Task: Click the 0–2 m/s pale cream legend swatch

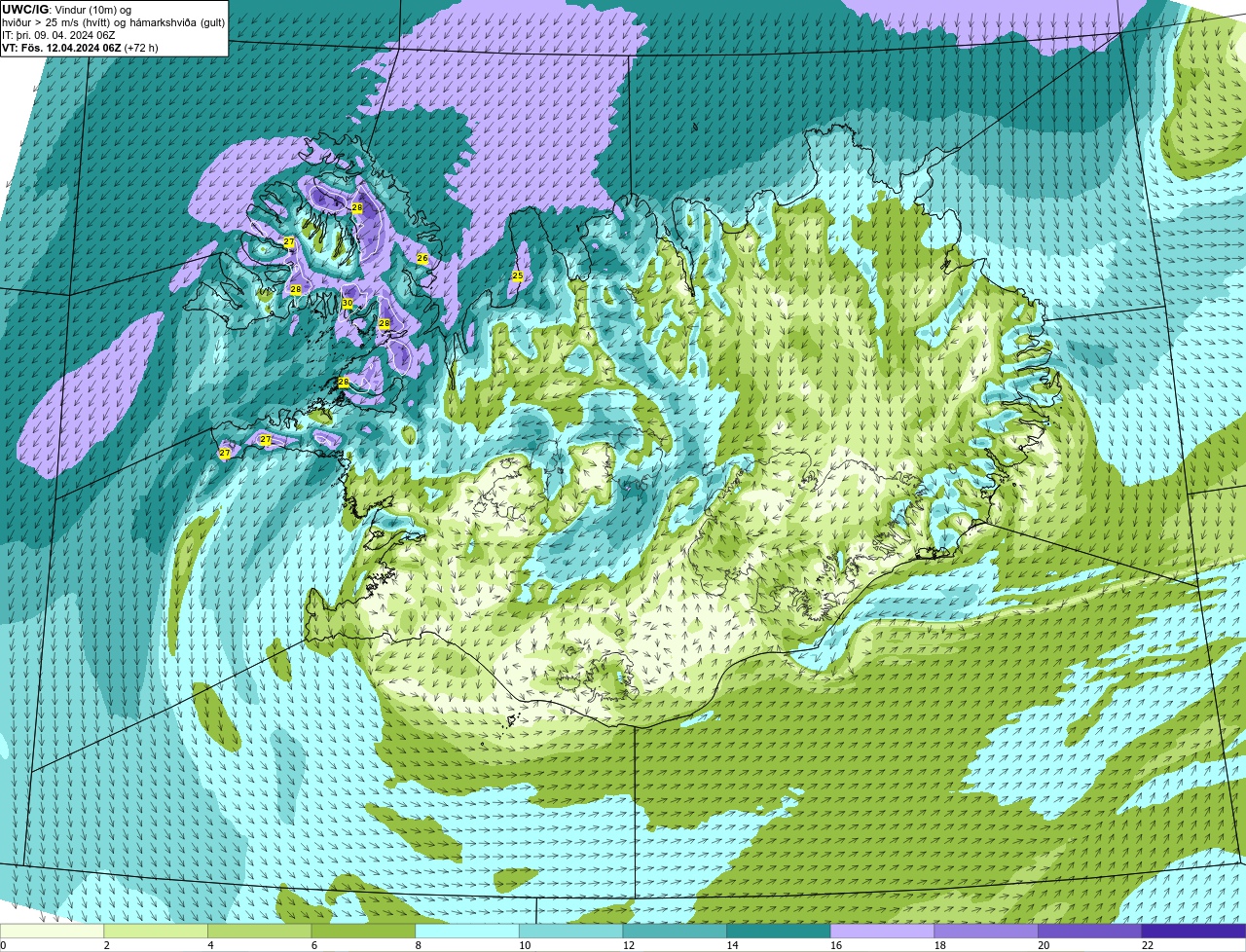Action: 52,931
